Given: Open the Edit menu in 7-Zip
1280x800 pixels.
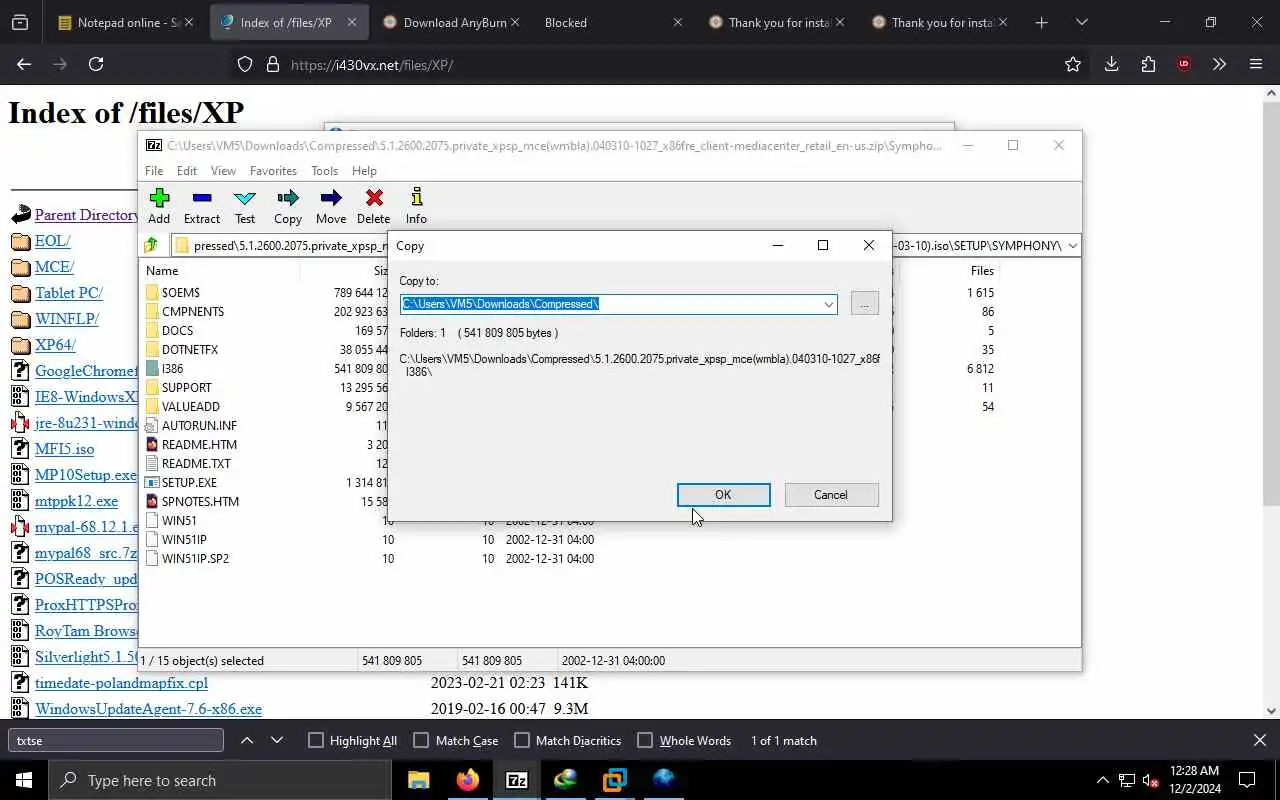Looking at the screenshot, I should pyautogui.click(x=187, y=171).
